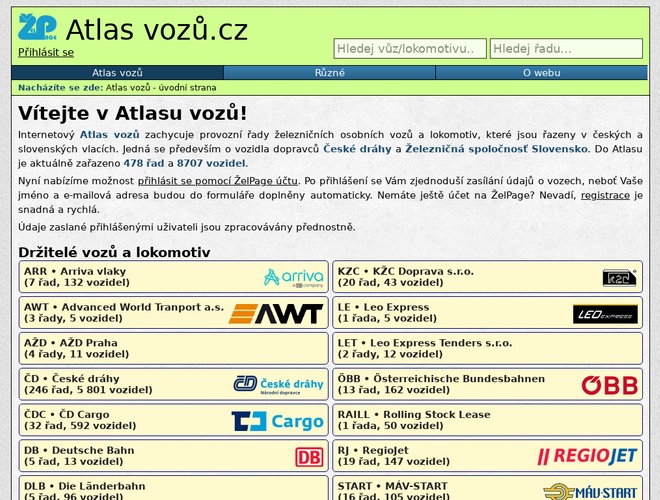Click the ÖBB logo
The image size is (660, 500).
609,385
